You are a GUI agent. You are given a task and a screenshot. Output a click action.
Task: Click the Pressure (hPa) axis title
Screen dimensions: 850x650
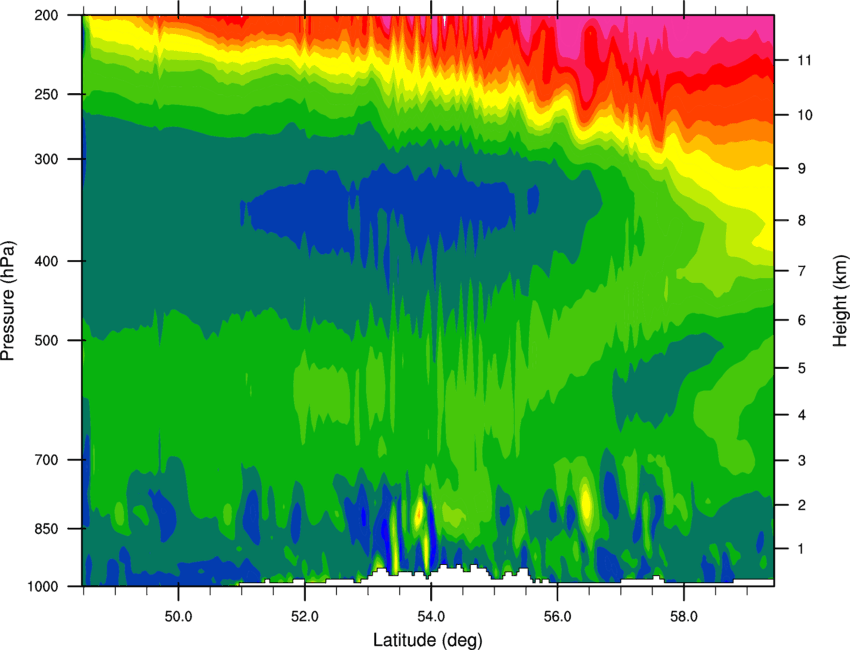pyautogui.click(x=8, y=301)
